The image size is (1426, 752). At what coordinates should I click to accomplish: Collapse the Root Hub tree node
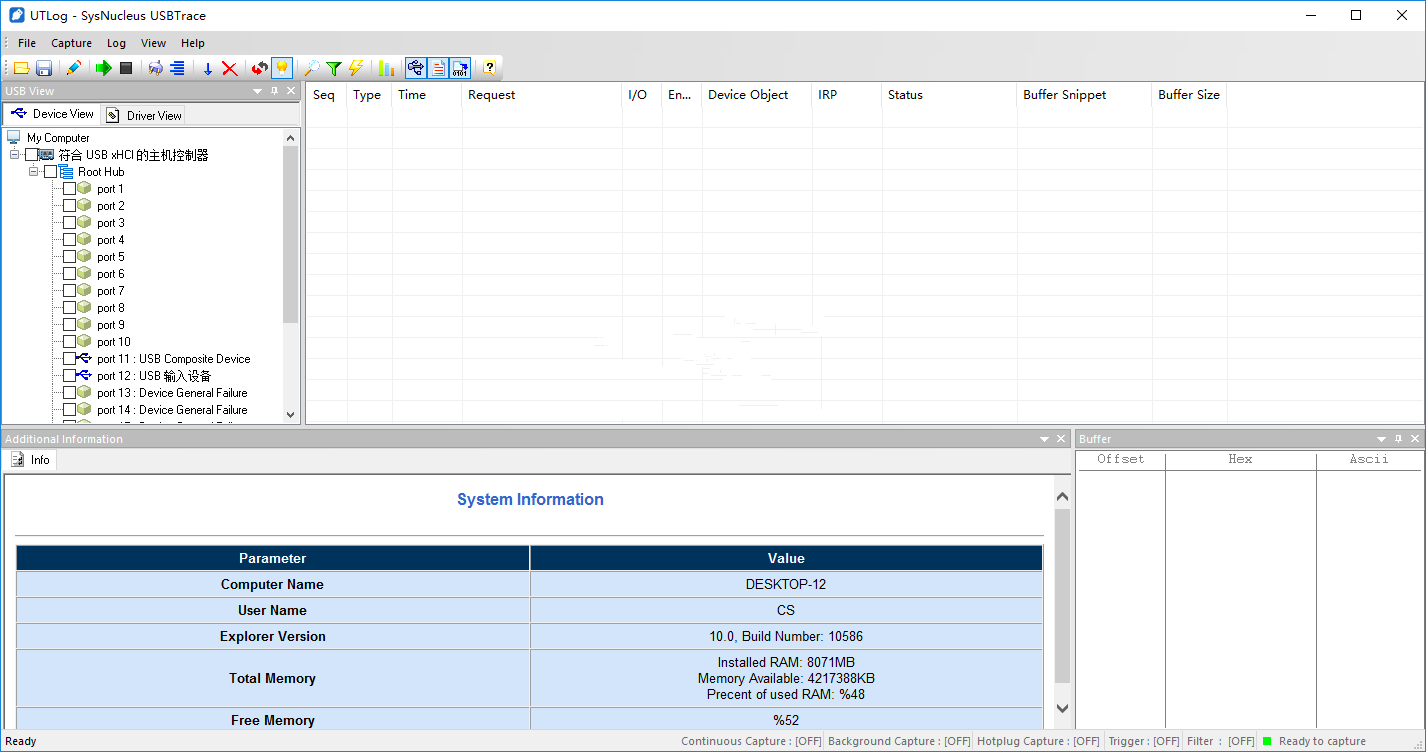click(32, 171)
